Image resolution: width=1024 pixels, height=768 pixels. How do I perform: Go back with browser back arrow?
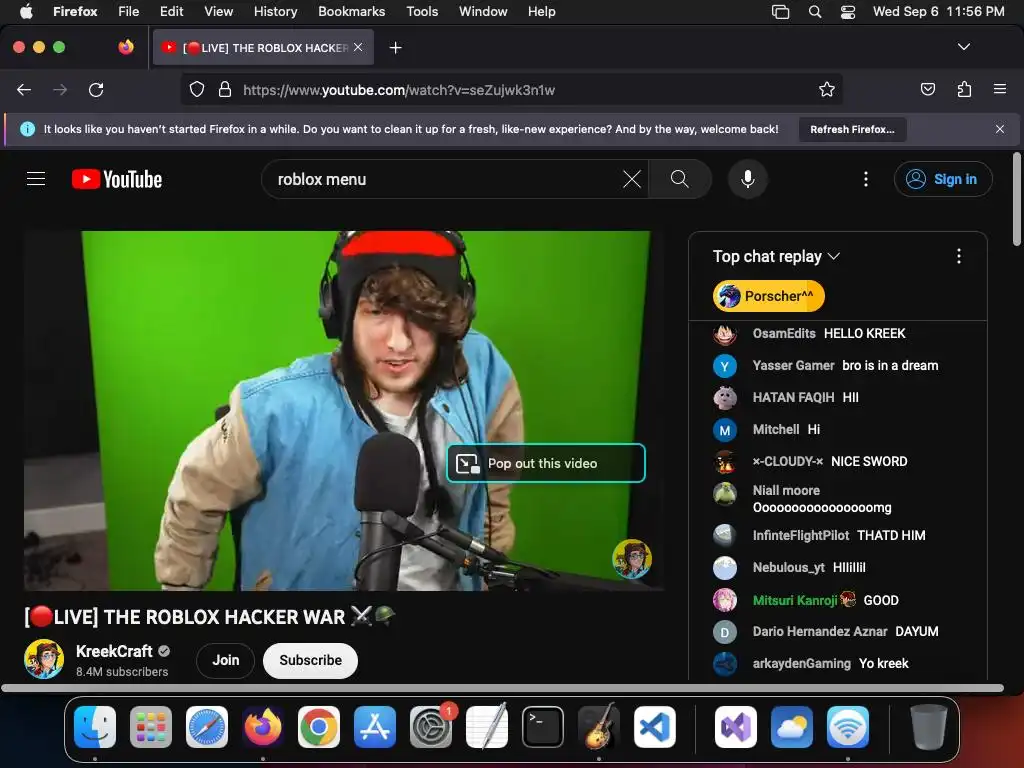(x=24, y=89)
